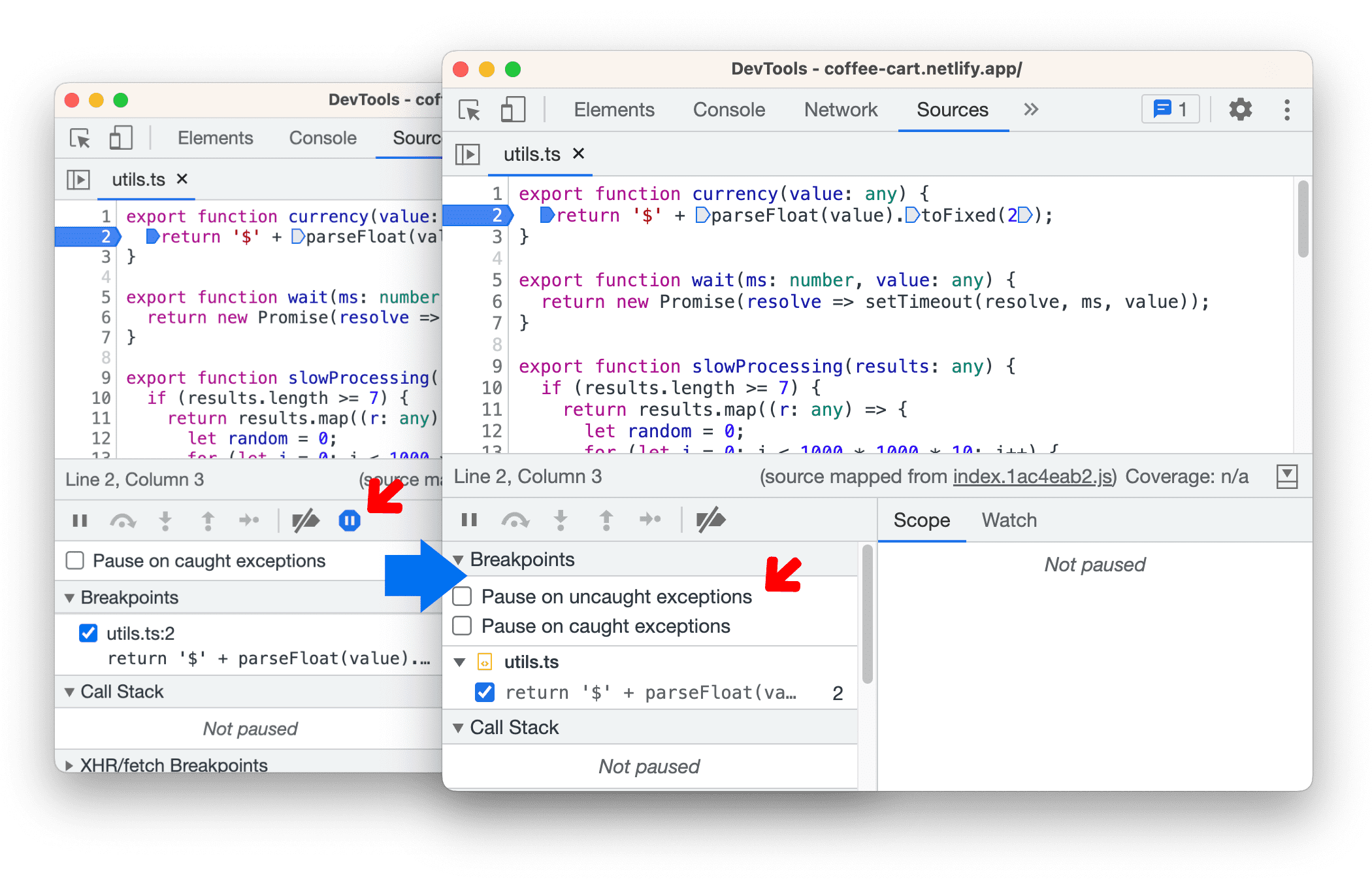Click the pause/resume debugger icon
This screenshot has height=889, width=1372.
pos(468,520)
